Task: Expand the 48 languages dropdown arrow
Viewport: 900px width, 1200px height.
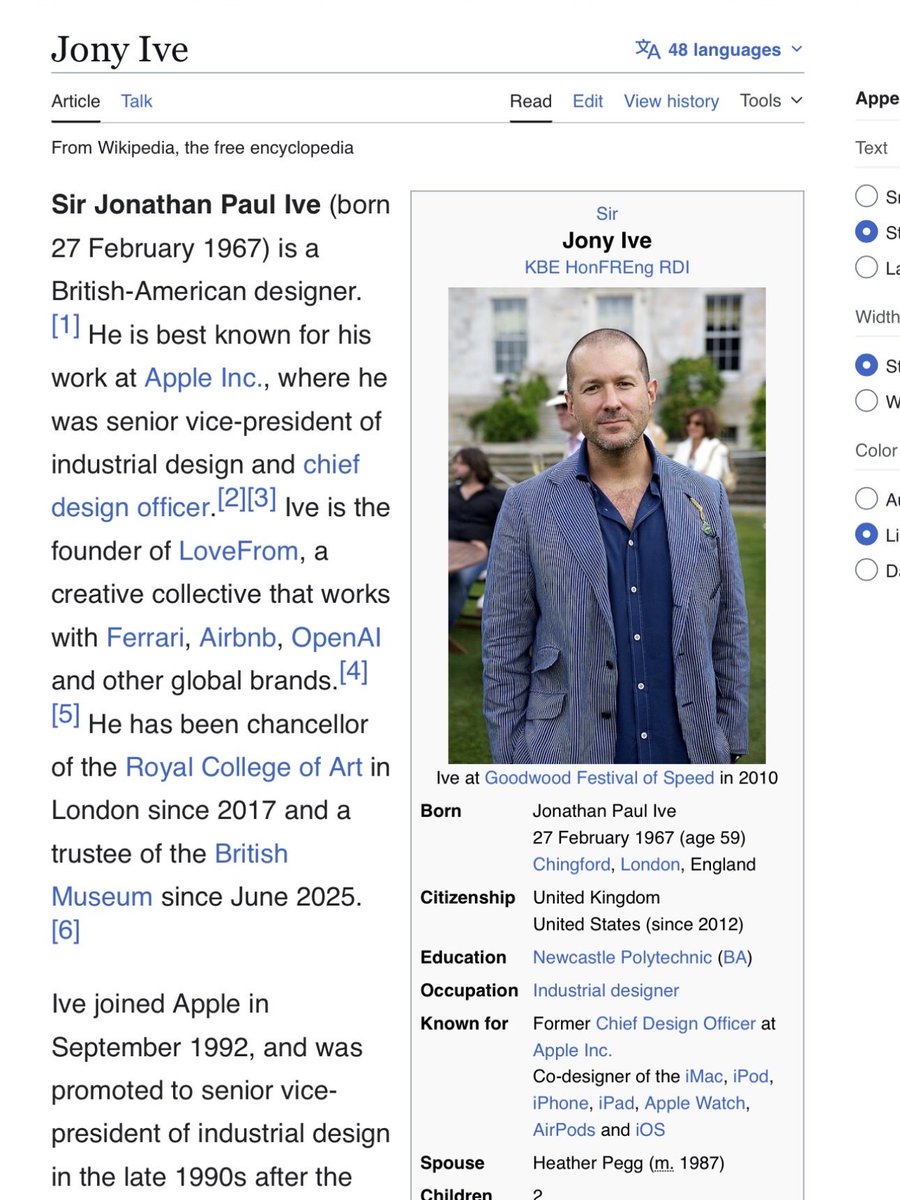Action: click(x=796, y=49)
